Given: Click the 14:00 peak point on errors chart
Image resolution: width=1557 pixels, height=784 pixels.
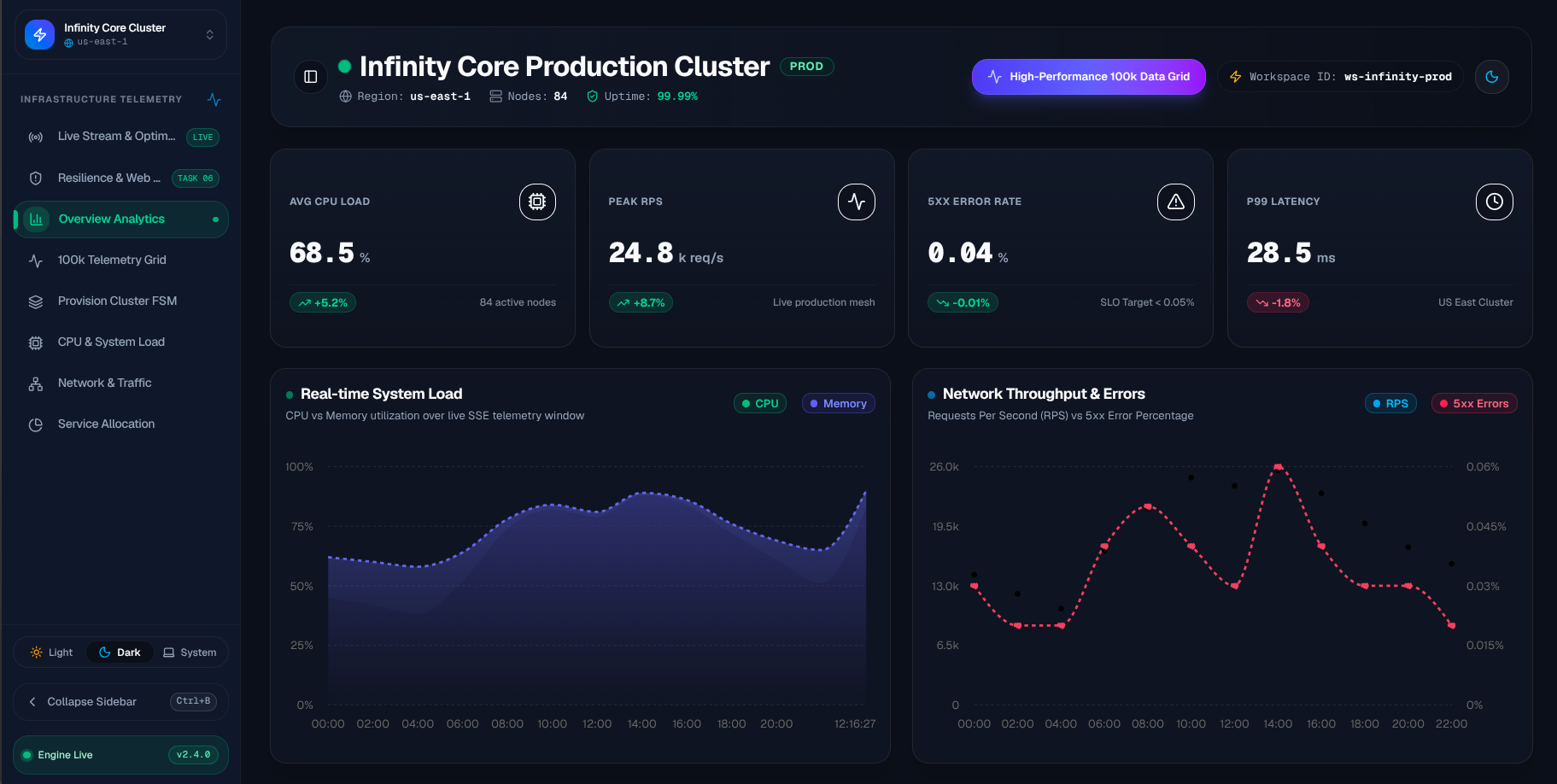Looking at the screenshot, I should [x=1278, y=467].
